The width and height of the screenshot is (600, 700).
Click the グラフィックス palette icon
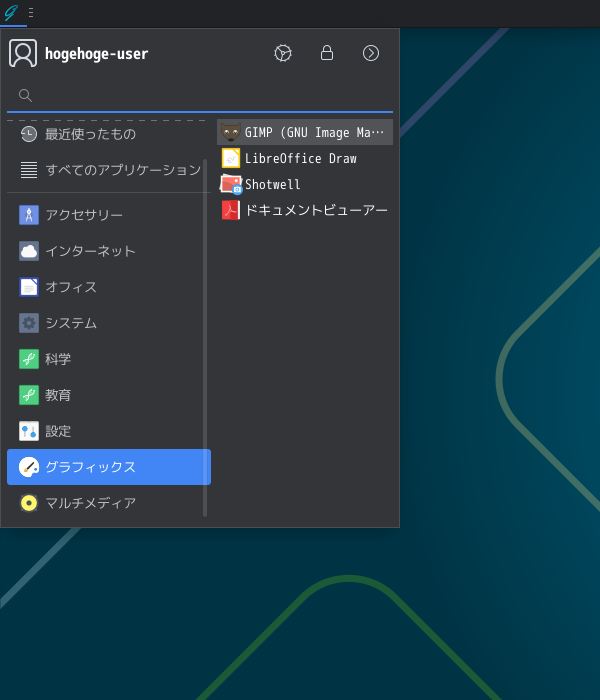point(29,467)
